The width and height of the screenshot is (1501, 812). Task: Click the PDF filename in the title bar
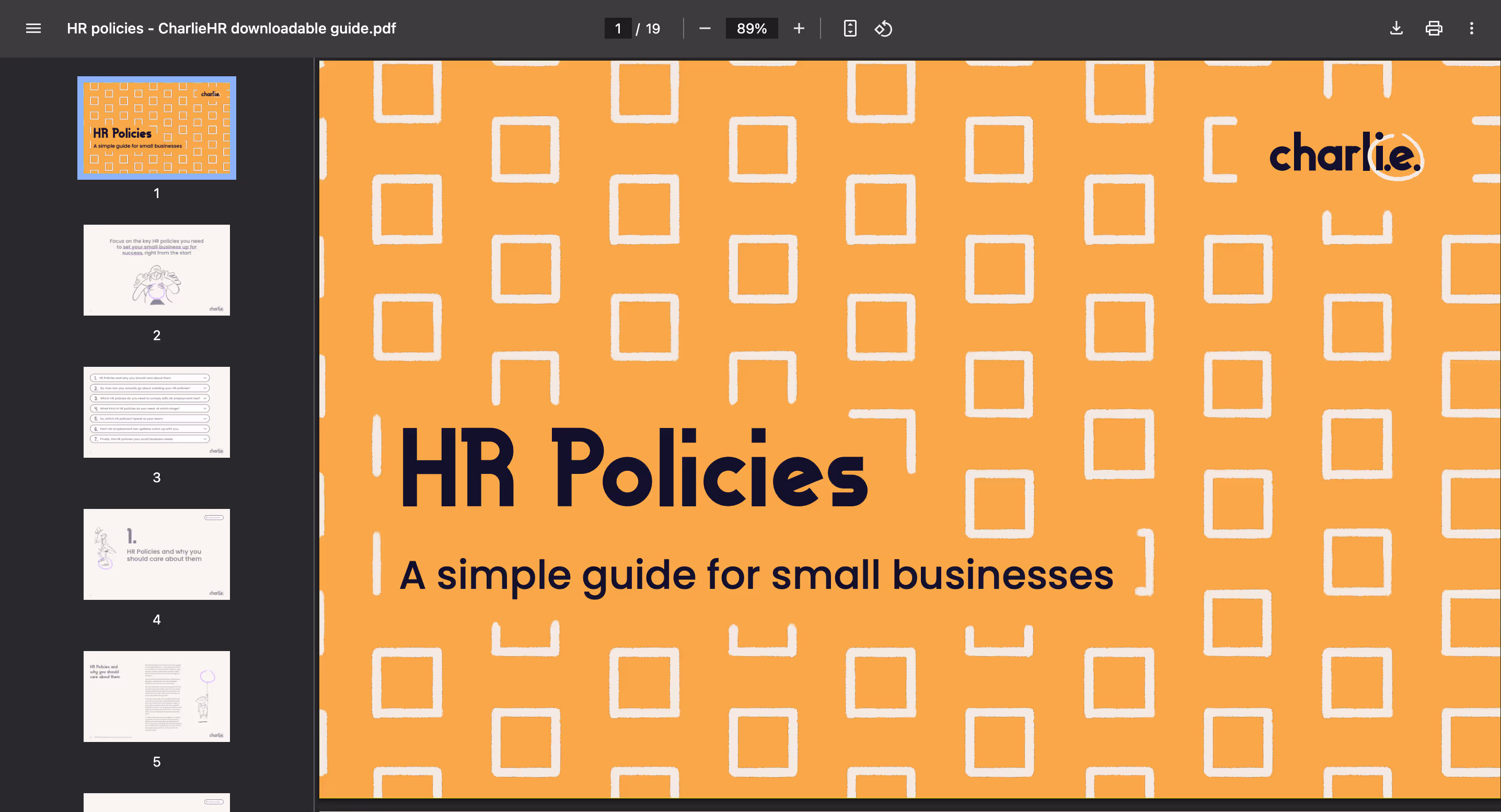coord(232,28)
